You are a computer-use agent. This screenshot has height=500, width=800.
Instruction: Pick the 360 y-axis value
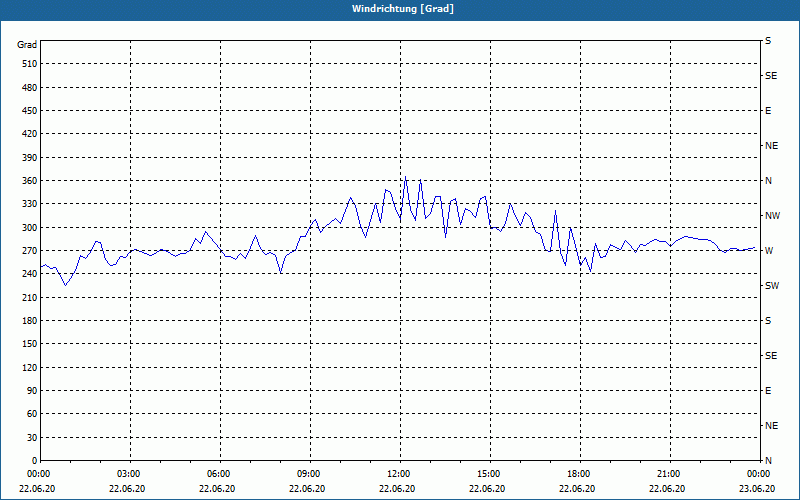coord(30,181)
